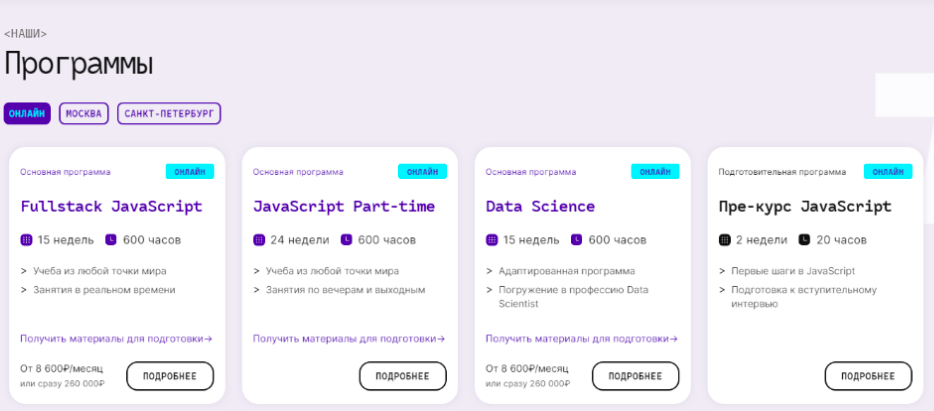Screen dimensions: 934x411
Task: Get preparation materials link for Data Science
Action: pyautogui.click(x=581, y=339)
